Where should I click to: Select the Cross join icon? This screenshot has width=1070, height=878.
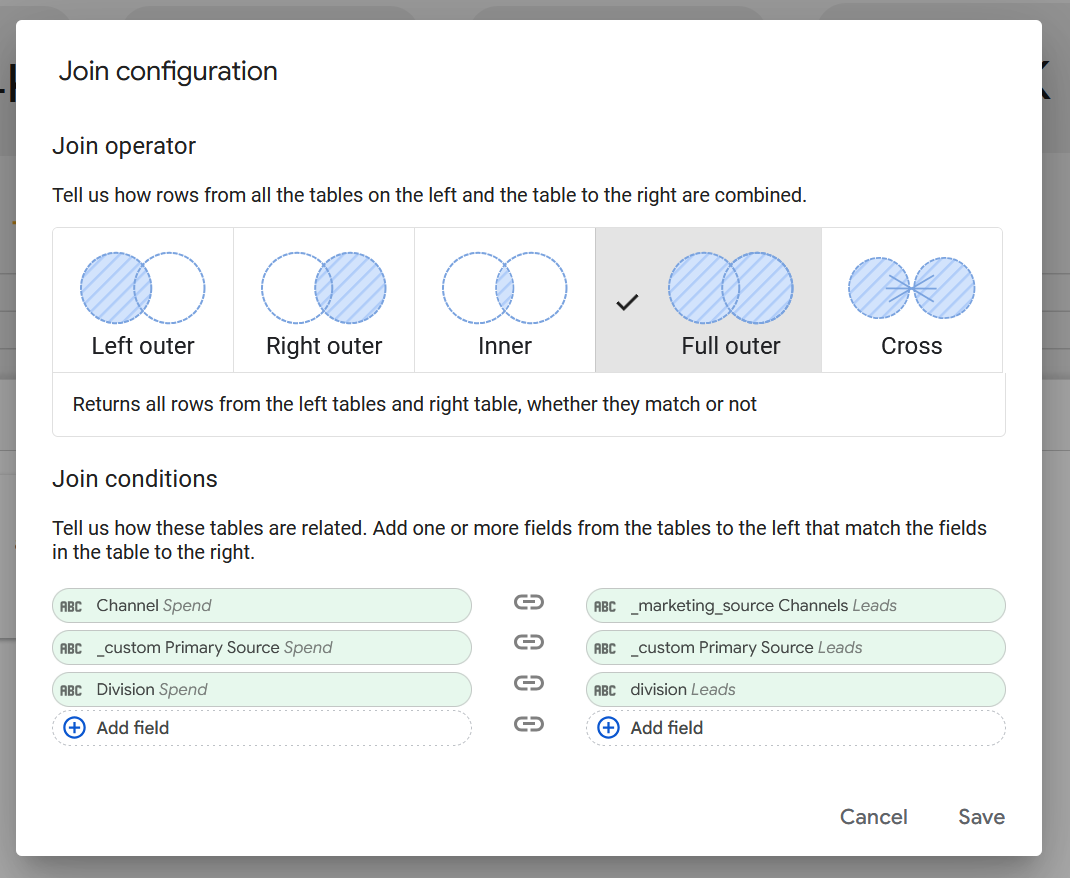911,288
